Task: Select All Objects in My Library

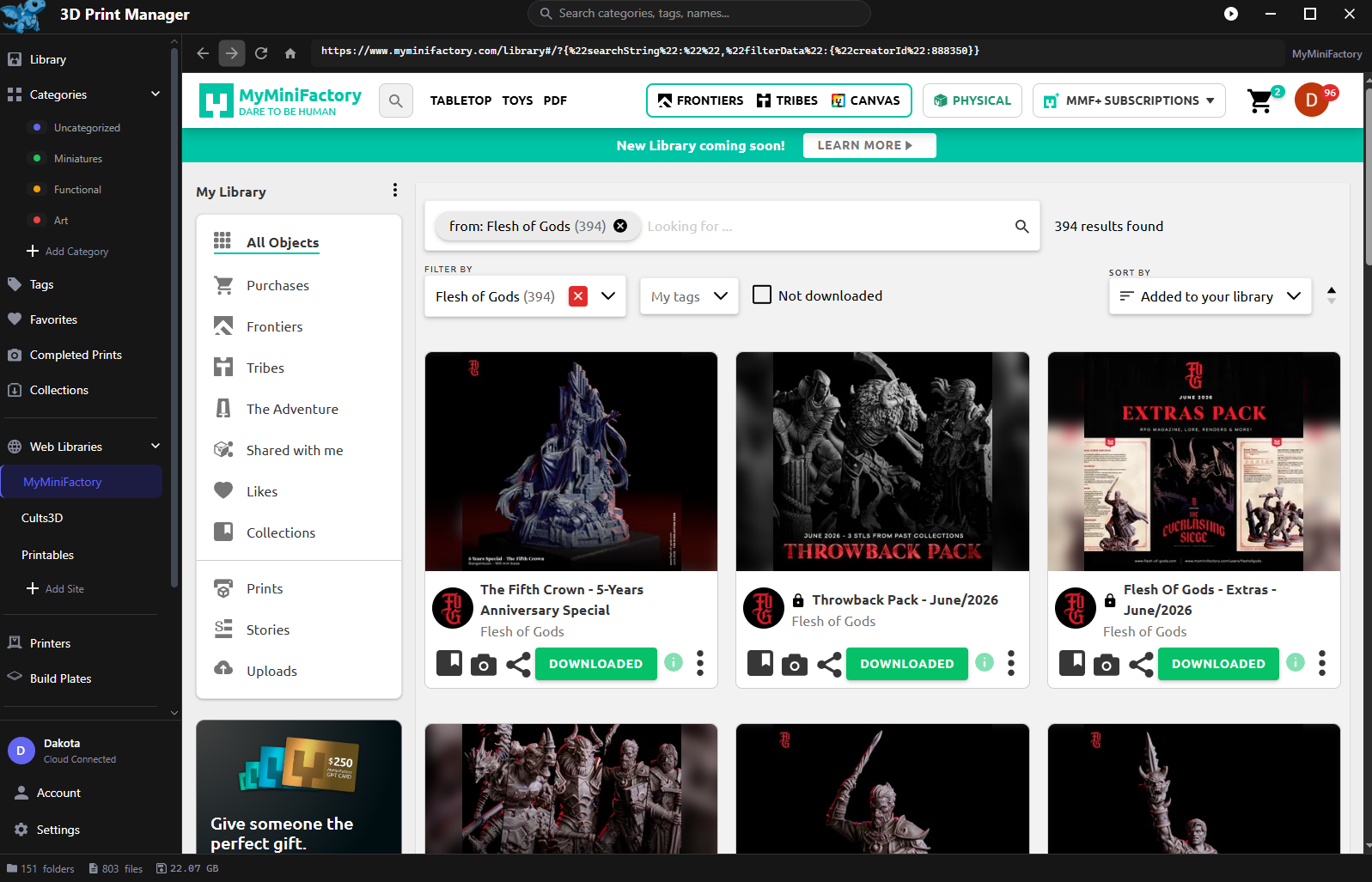Action: tap(283, 242)
